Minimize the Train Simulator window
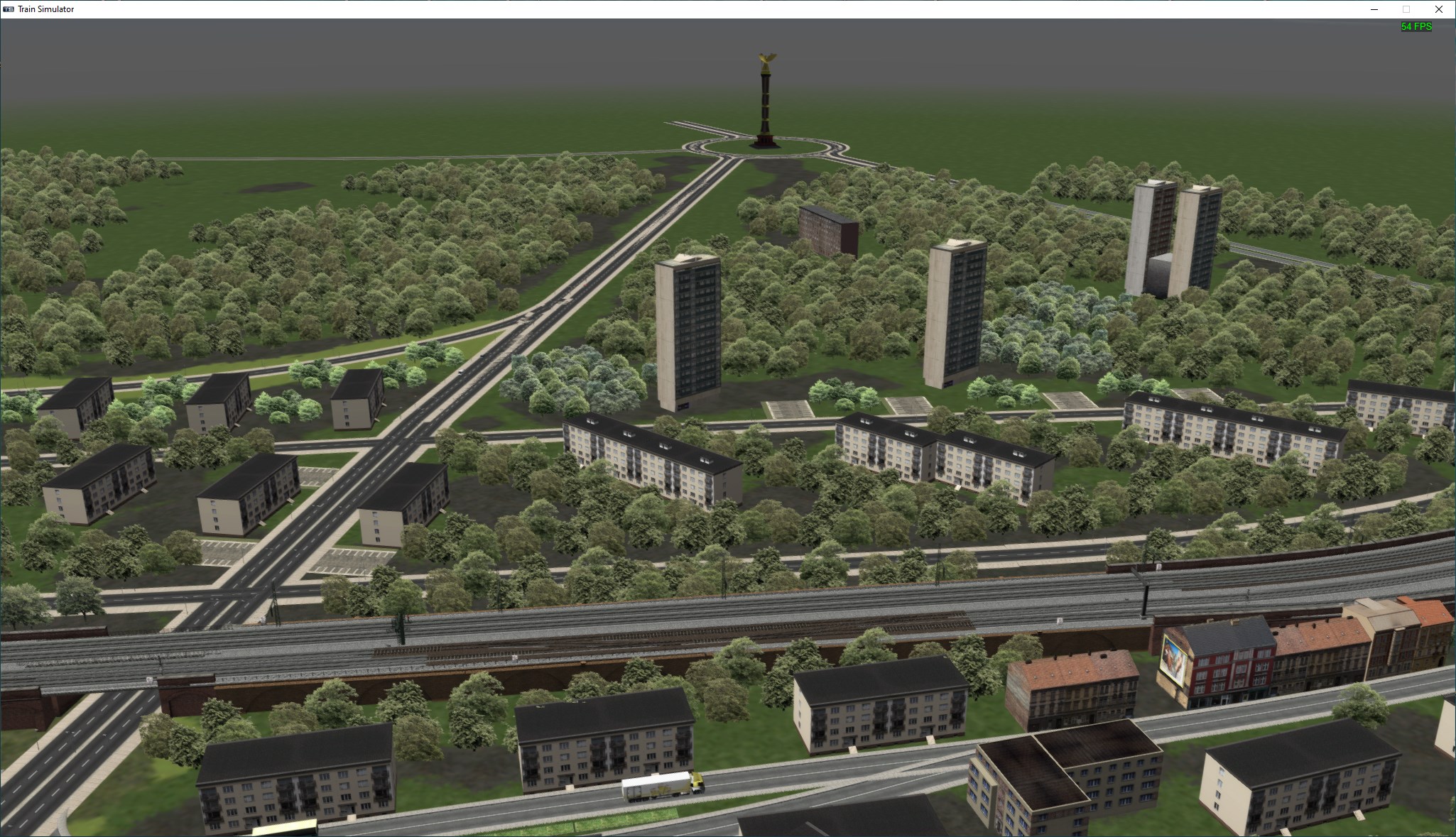This screenshot has height=837, width=1456. [1374, 9]
